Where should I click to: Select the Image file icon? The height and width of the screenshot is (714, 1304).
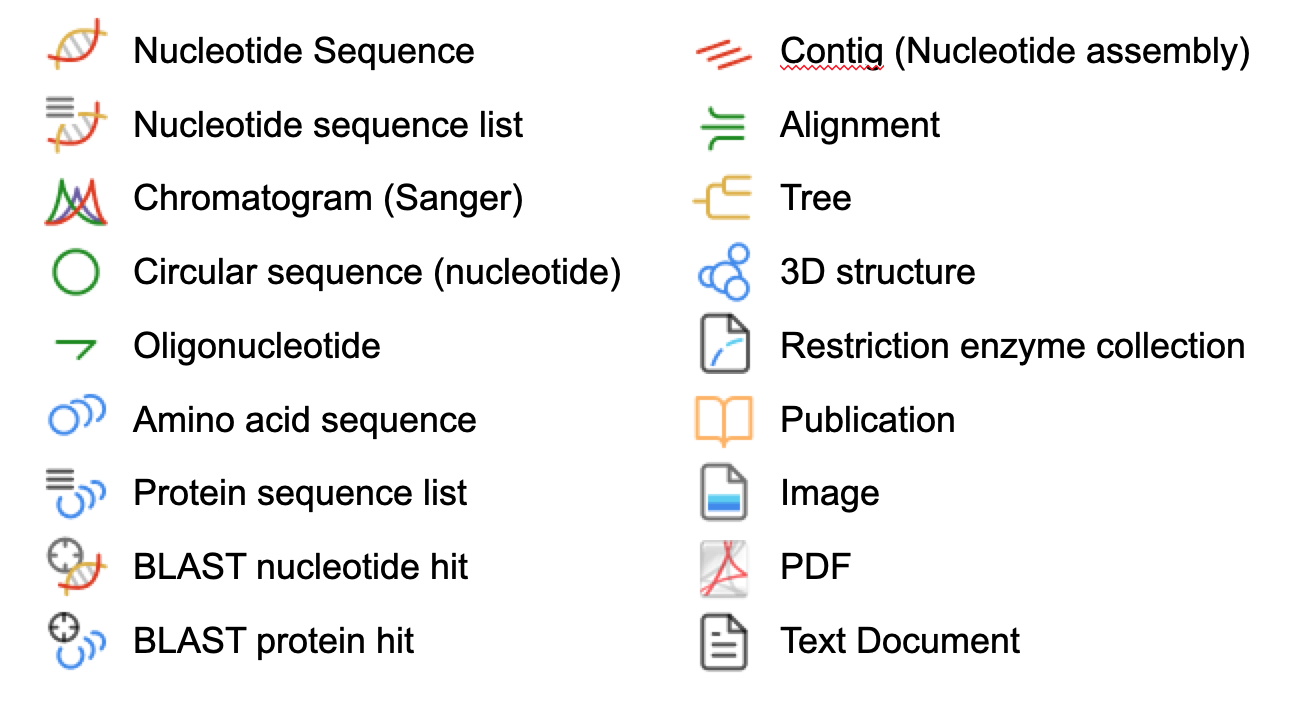coord(724,493)
